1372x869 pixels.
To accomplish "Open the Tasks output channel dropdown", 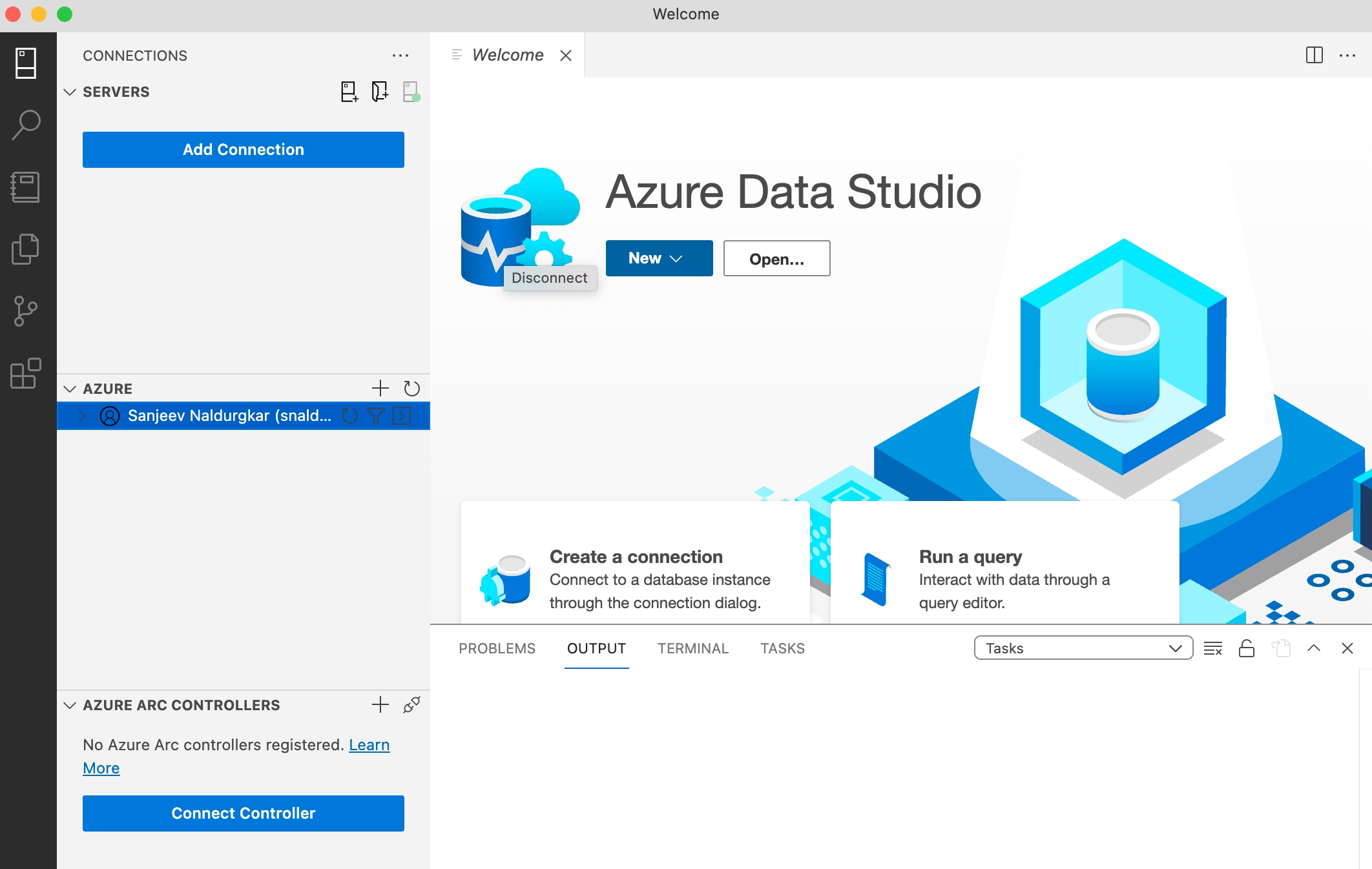I will tap(1083, 648).
